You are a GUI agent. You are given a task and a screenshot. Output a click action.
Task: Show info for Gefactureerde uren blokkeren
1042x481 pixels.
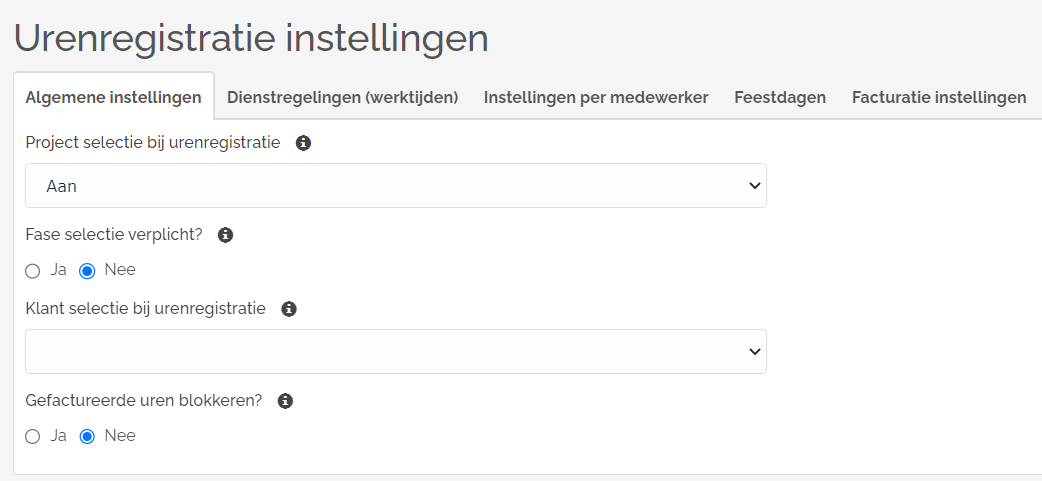point(285,401)
